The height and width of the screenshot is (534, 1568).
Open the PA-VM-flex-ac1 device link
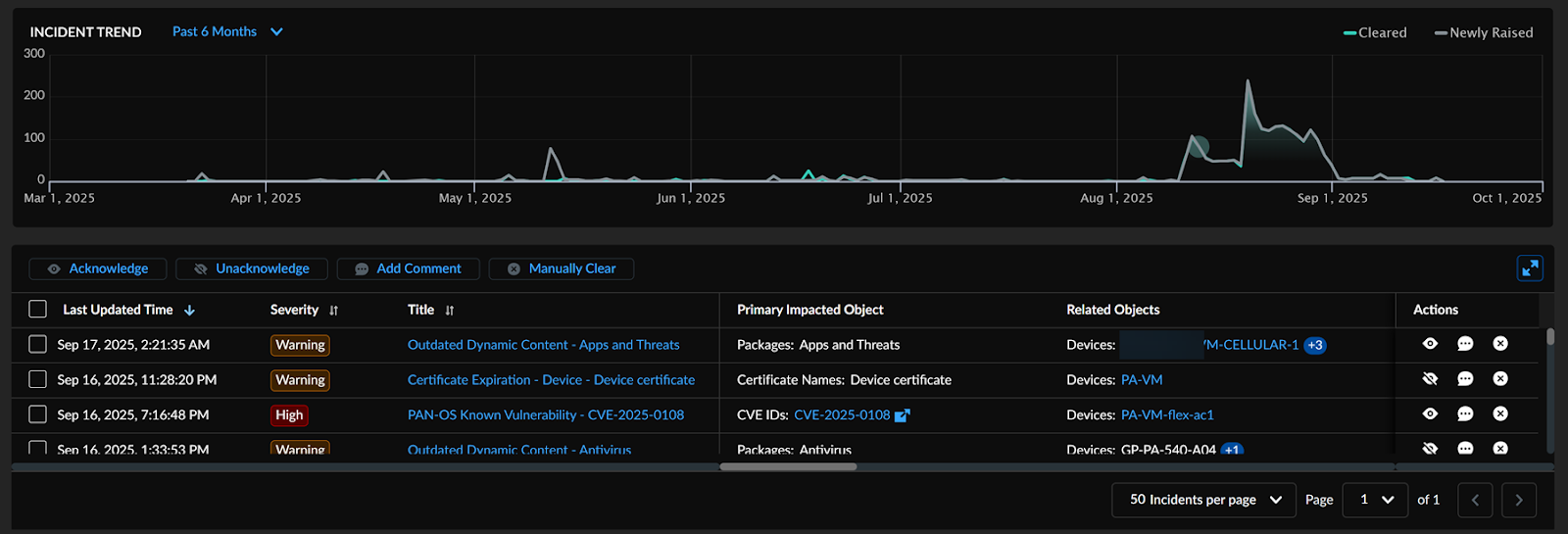pos(1167,415)
